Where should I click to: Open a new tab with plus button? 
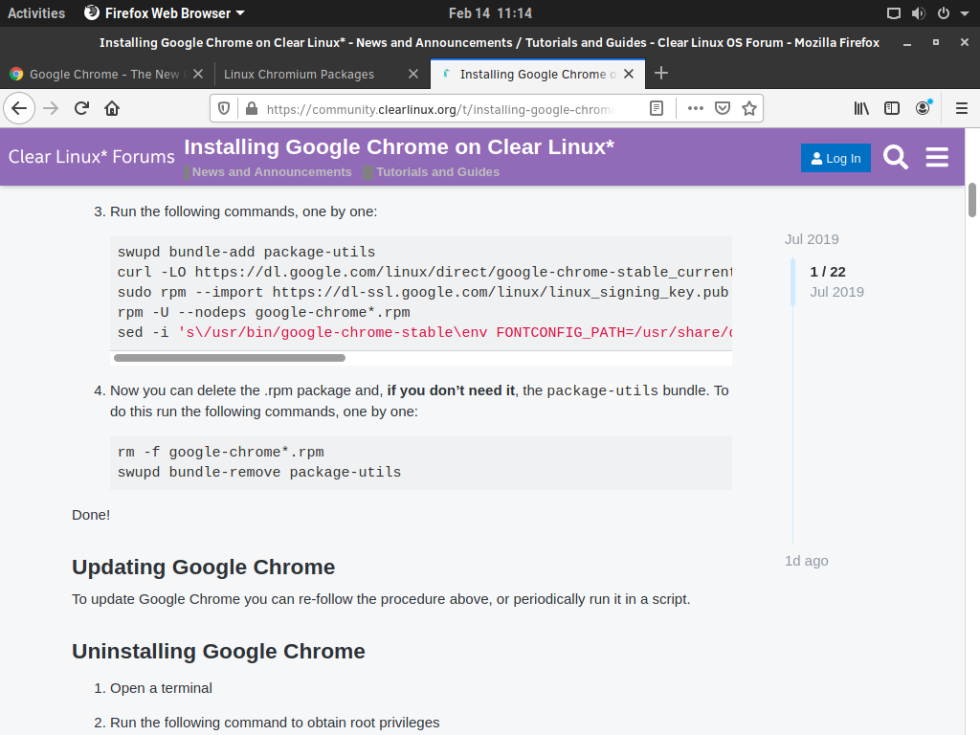(x=660, y=73)
